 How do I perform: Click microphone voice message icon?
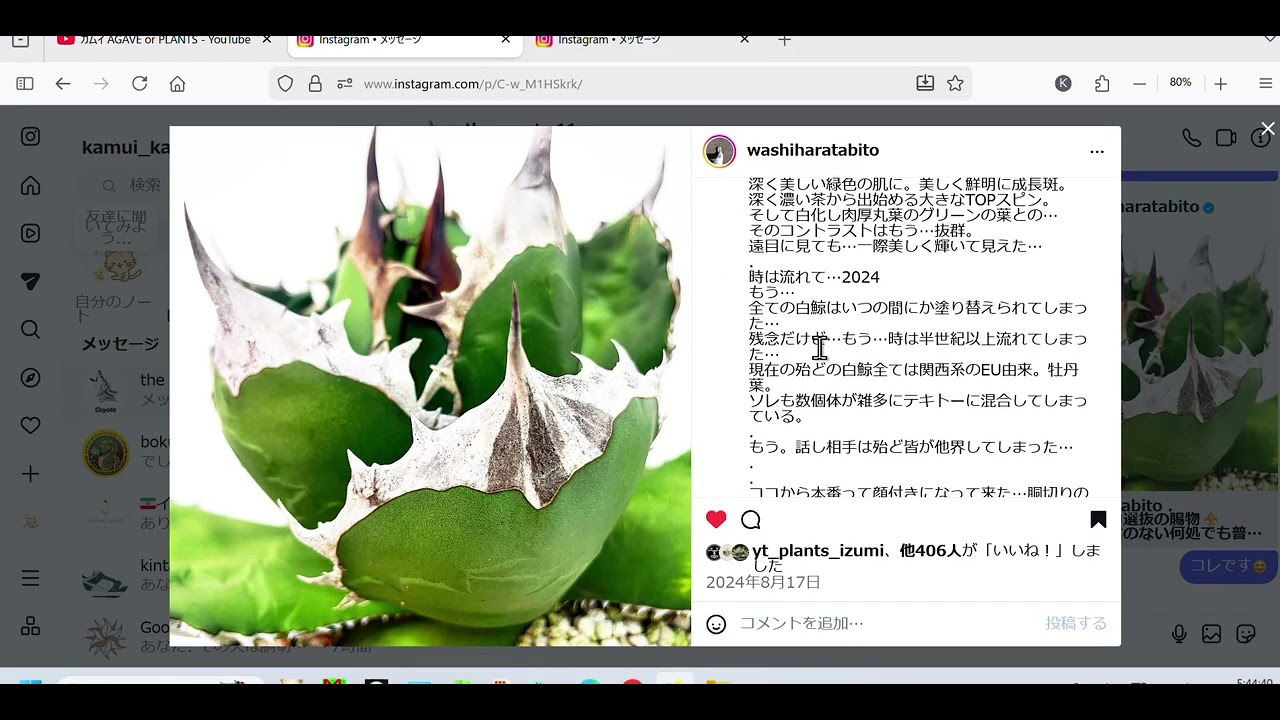coord(1180,633)
